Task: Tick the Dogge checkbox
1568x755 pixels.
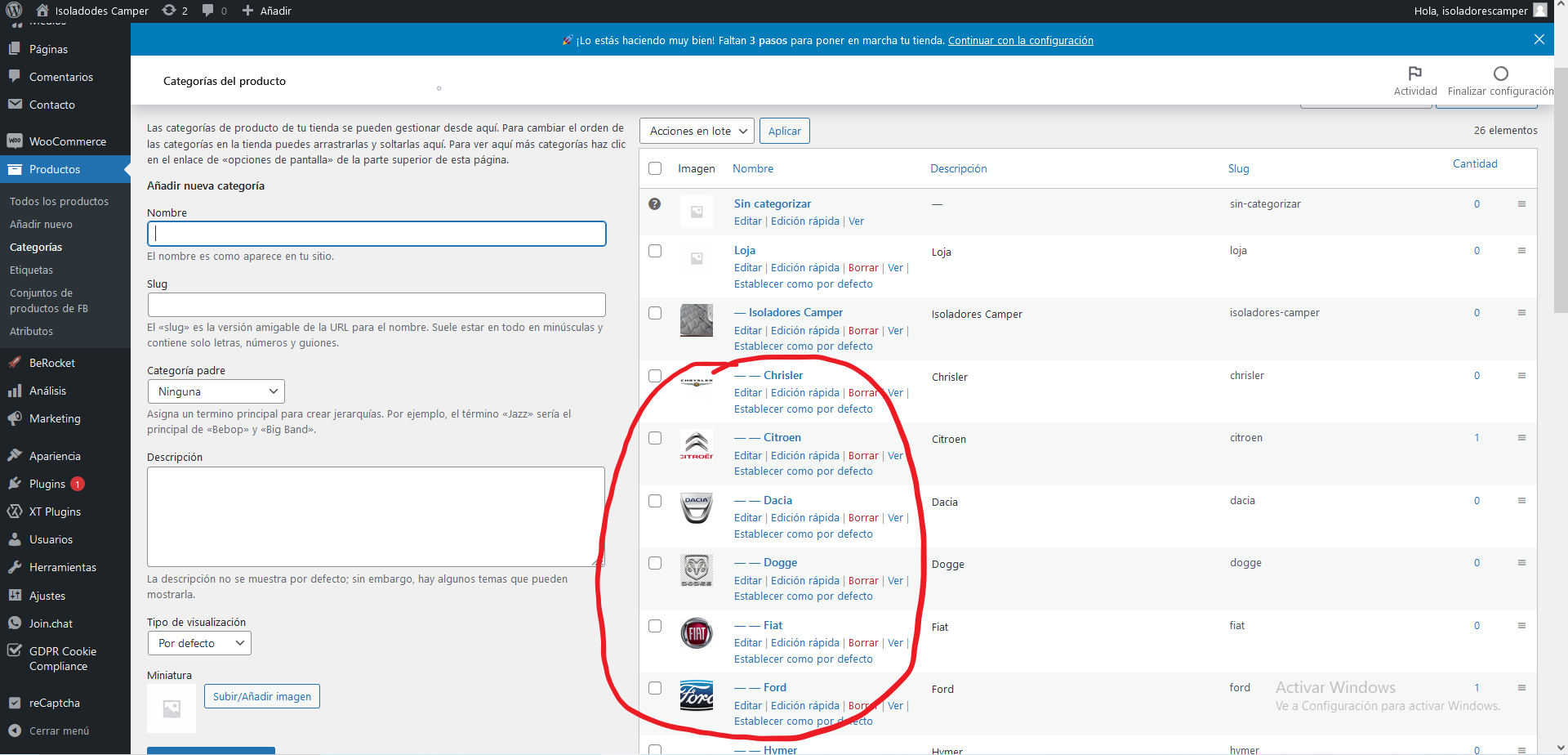Action: click(655, 563)
